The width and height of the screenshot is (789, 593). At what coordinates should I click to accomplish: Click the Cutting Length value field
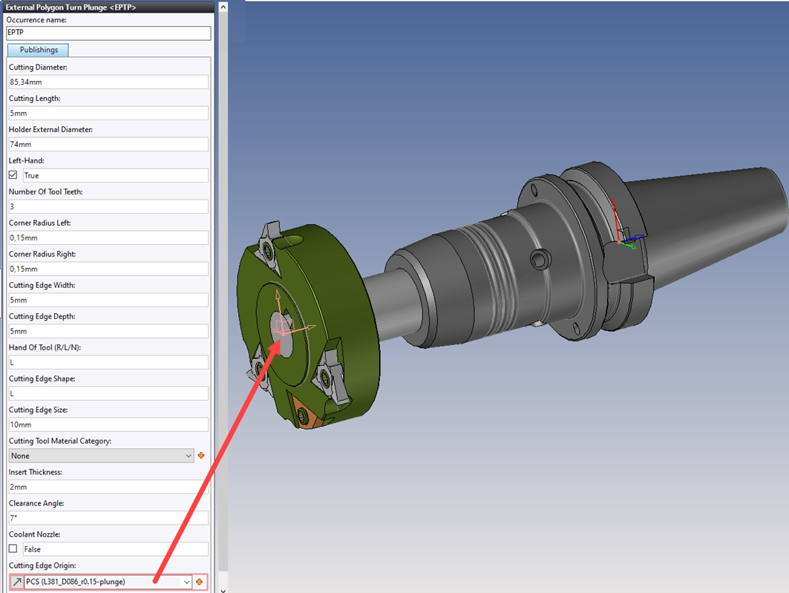click(x=109, y=113)
